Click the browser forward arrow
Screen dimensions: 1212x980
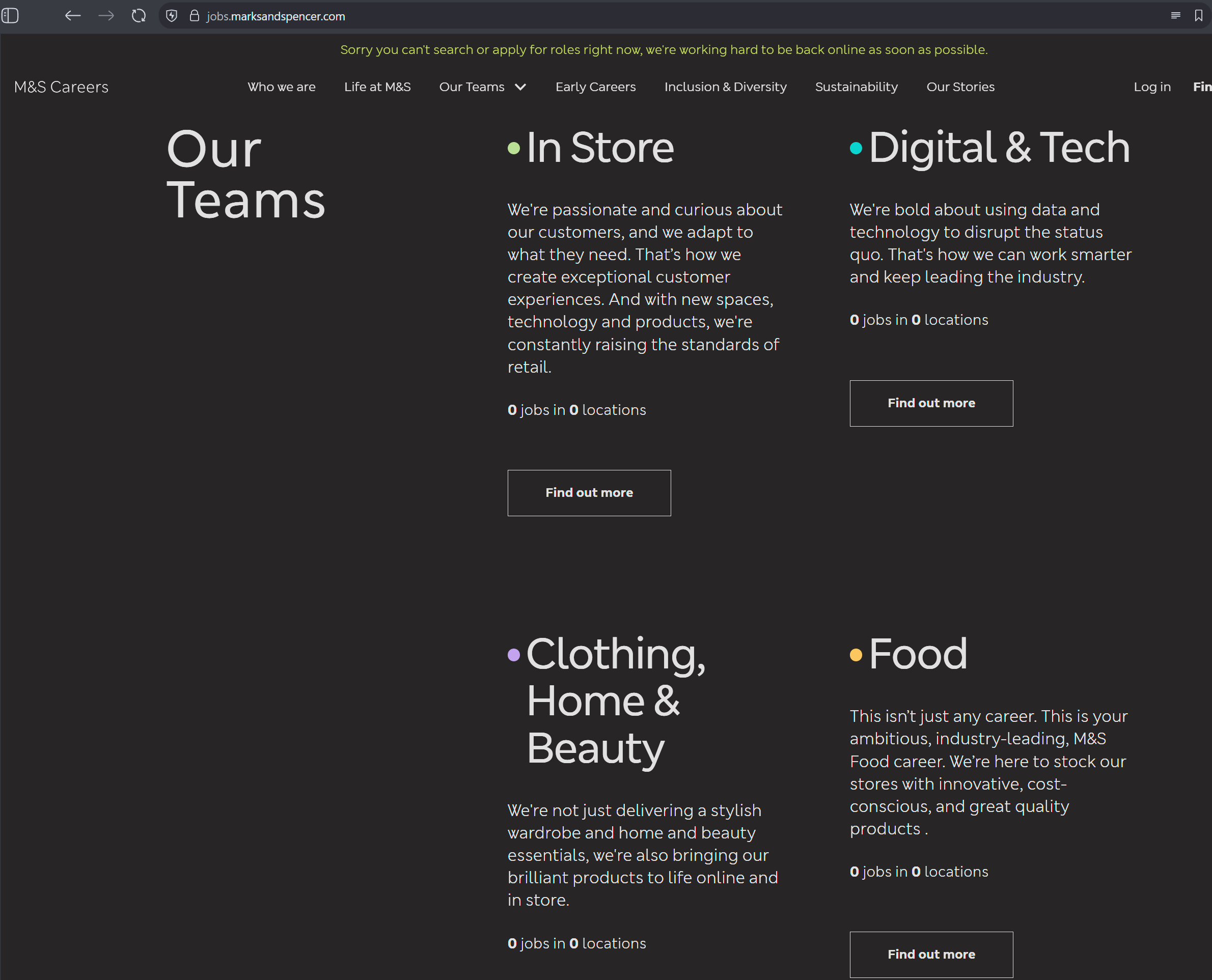(106, 16)
